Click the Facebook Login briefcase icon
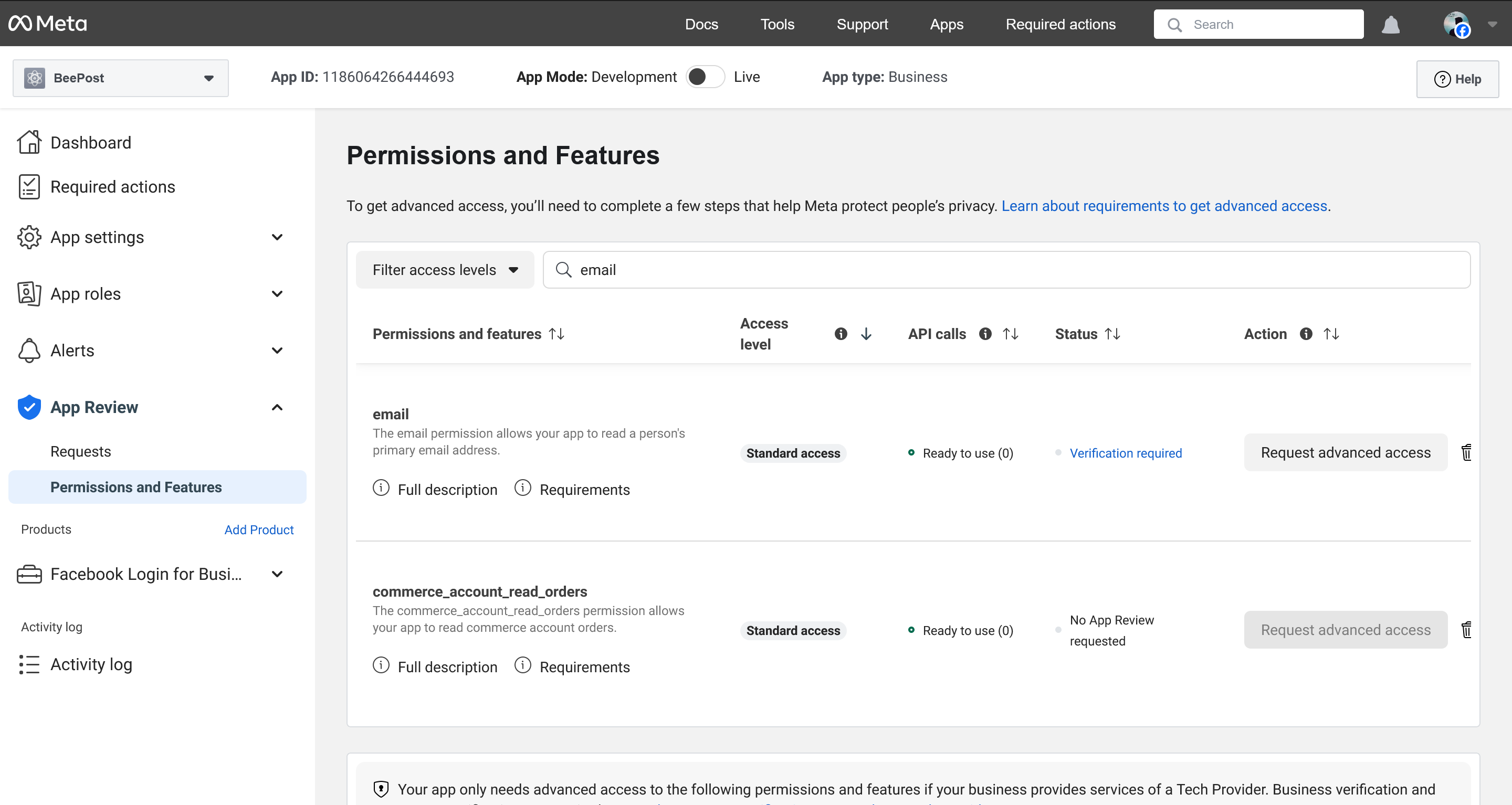Viewport: 1512px width, 805px height. pos(29,574)
